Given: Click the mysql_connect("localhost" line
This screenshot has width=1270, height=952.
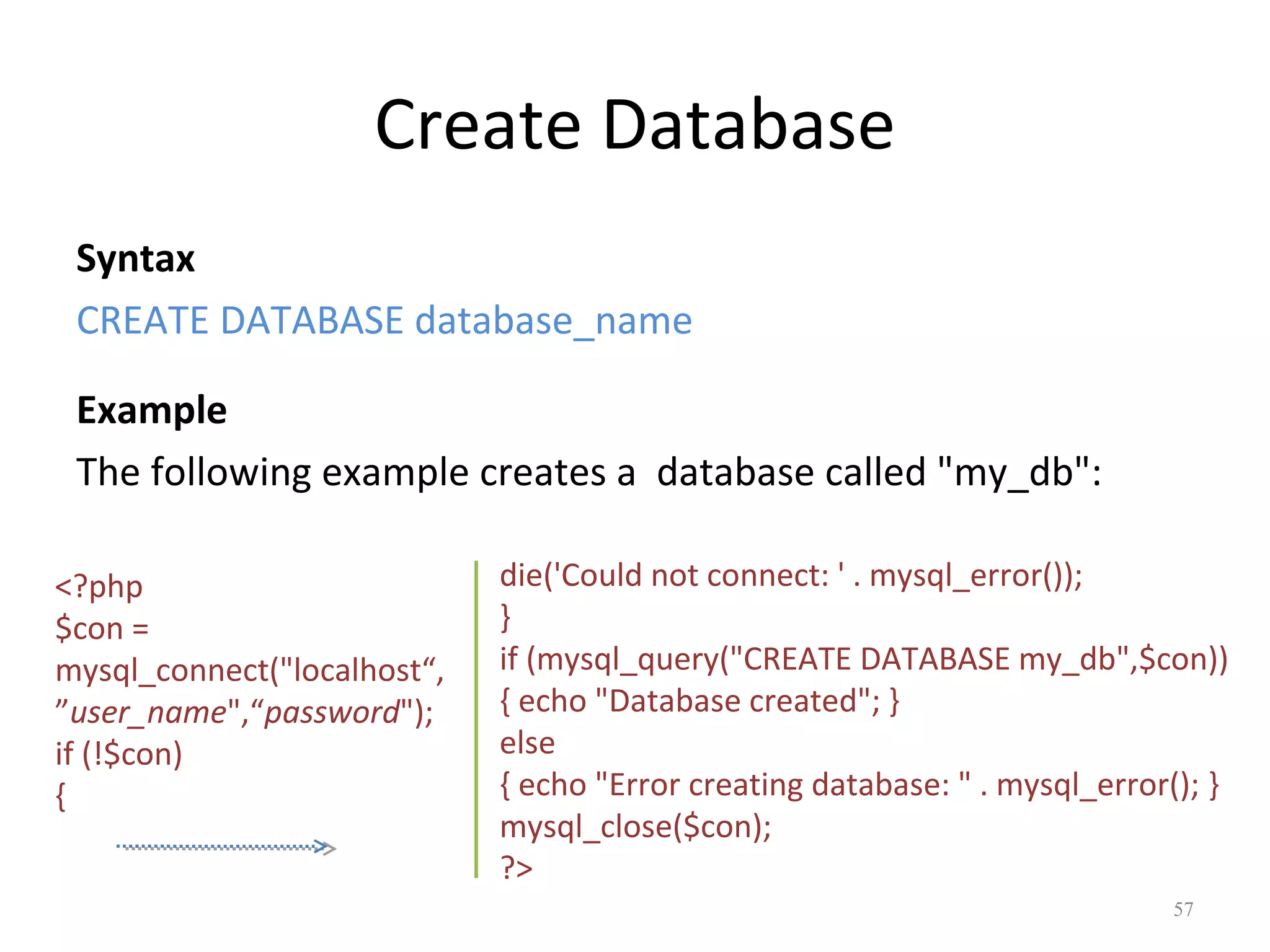Looking at the screenshot, I should point(249,671).
